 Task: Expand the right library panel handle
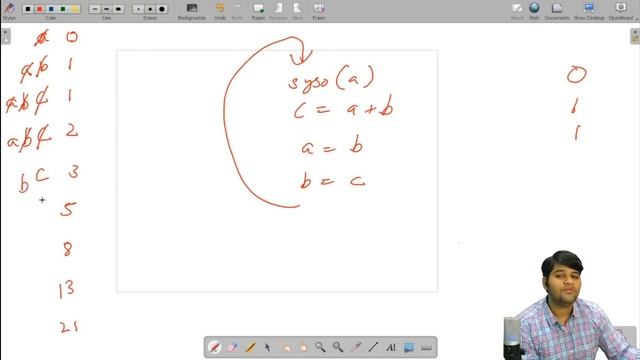[x=635, y=36]
